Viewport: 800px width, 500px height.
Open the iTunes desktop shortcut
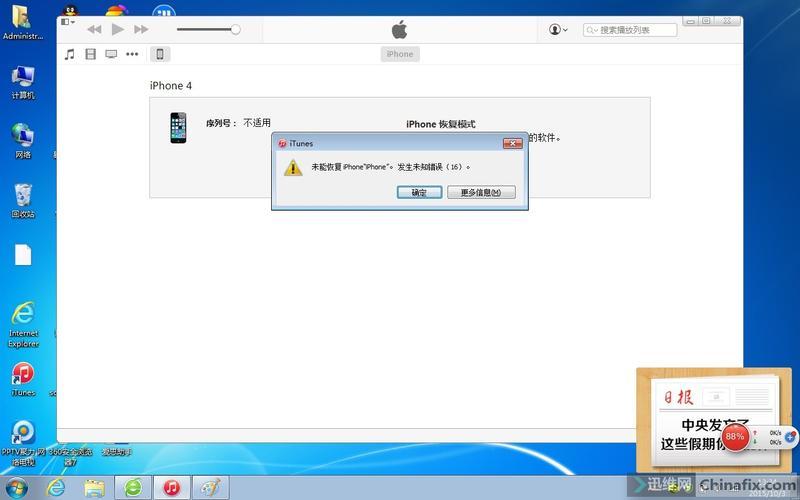[23, 380]
